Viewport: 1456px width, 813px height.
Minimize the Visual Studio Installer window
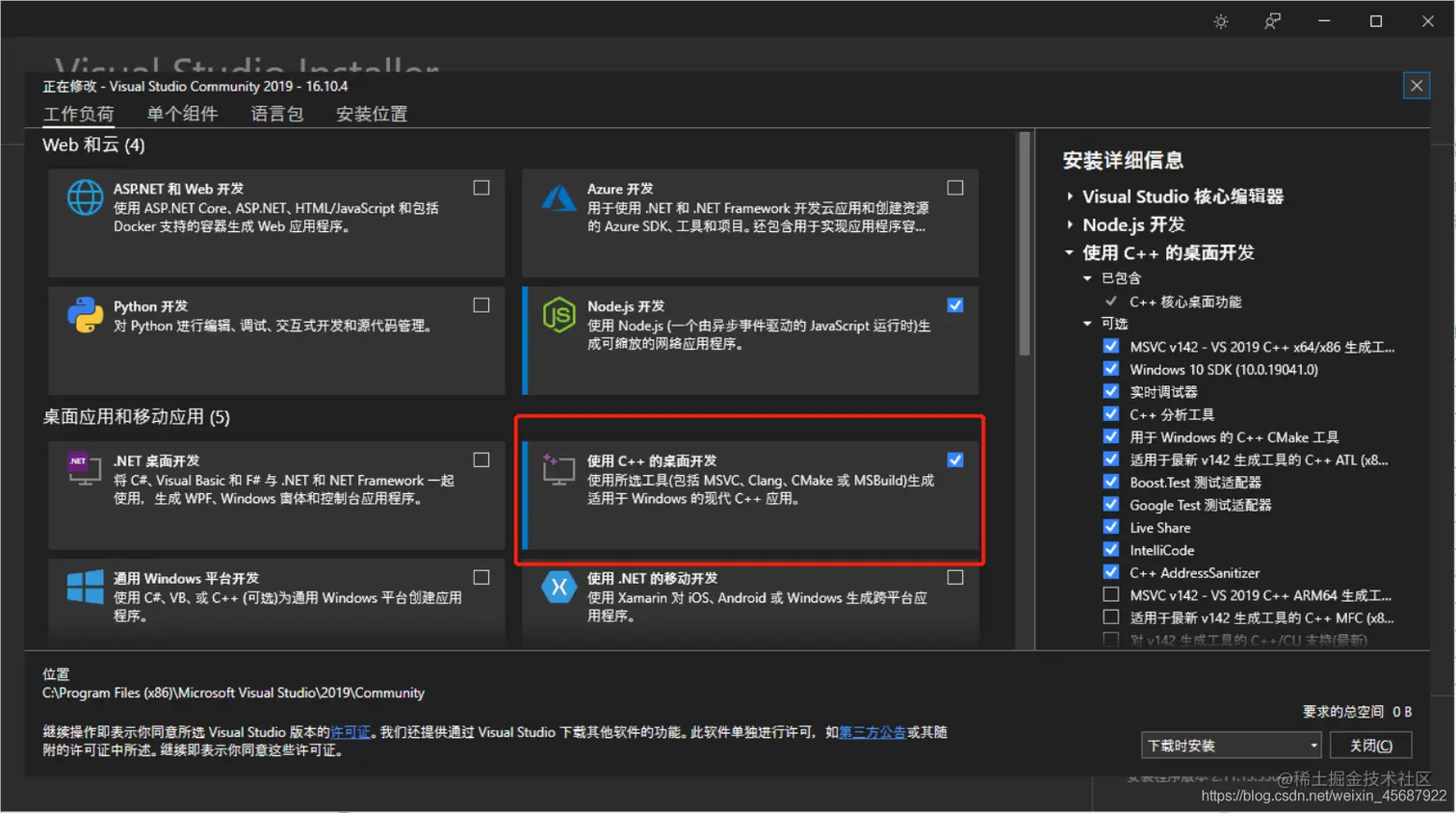click(x=1324, y=21)
